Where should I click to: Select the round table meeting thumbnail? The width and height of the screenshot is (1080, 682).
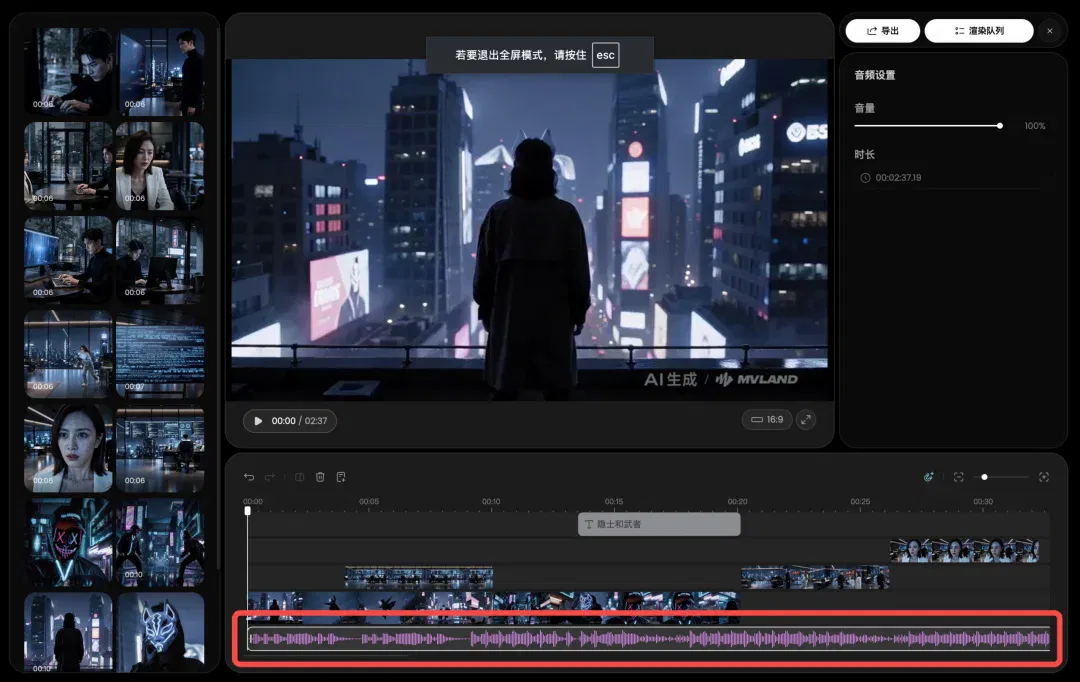pos(68,165)
